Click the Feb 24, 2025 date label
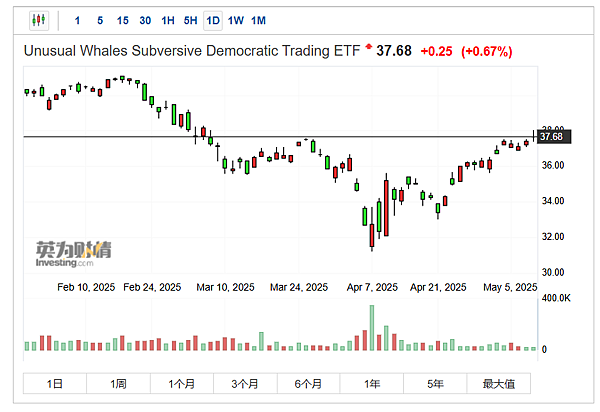The width and height of the screenshot is (600, 412). [x=152, y=287]
